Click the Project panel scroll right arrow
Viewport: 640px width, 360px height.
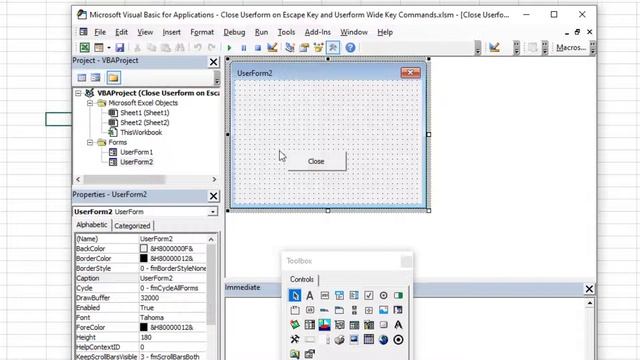pos(214,180)
